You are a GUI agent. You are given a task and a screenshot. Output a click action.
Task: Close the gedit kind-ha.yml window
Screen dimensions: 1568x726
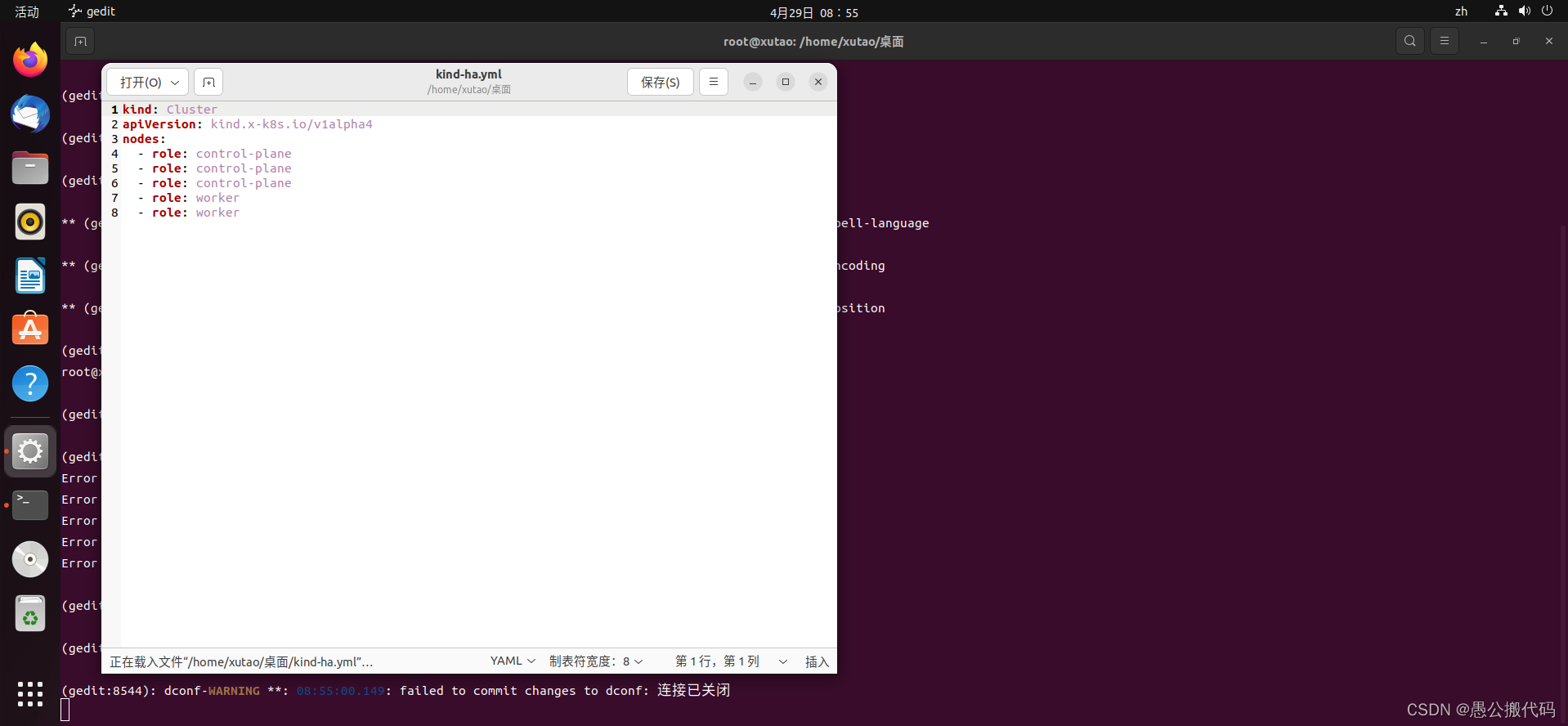pos(818,82)
